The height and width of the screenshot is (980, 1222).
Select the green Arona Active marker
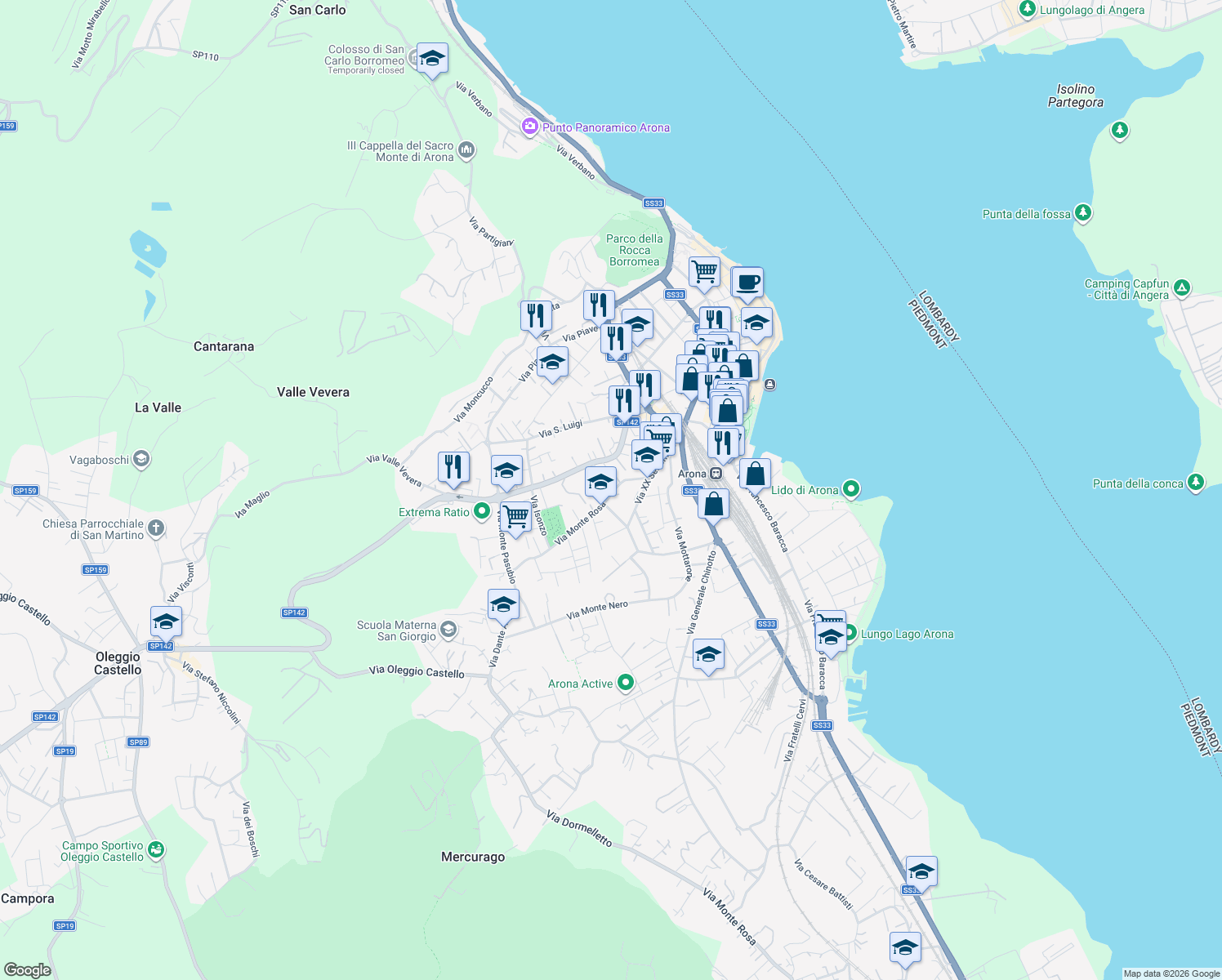626,683
